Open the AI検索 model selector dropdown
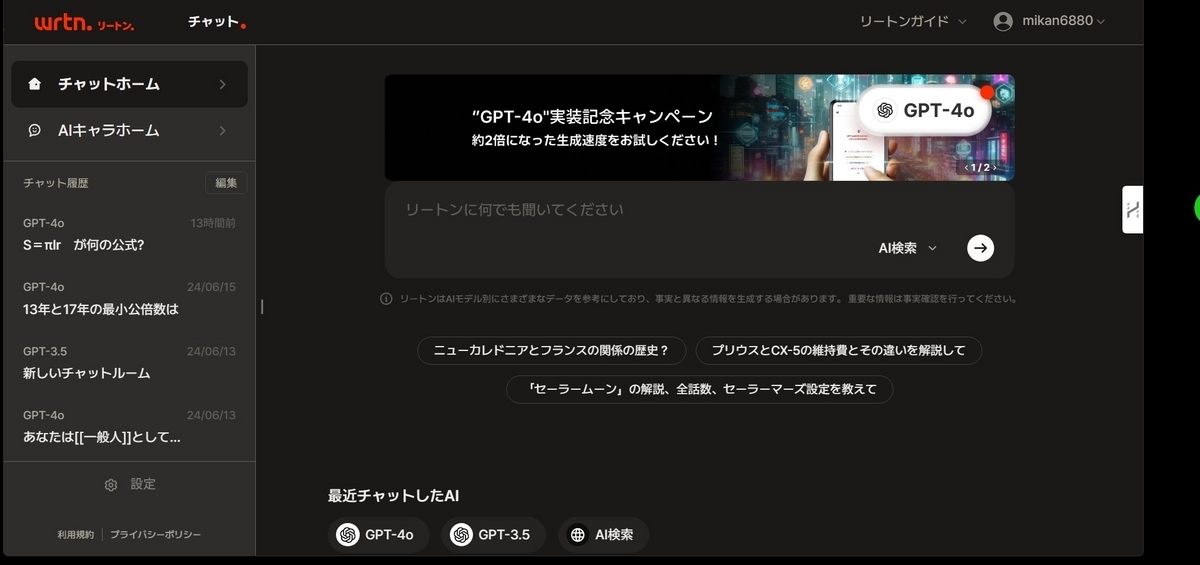Screen dimensions: 1200x565 (908, 248)
